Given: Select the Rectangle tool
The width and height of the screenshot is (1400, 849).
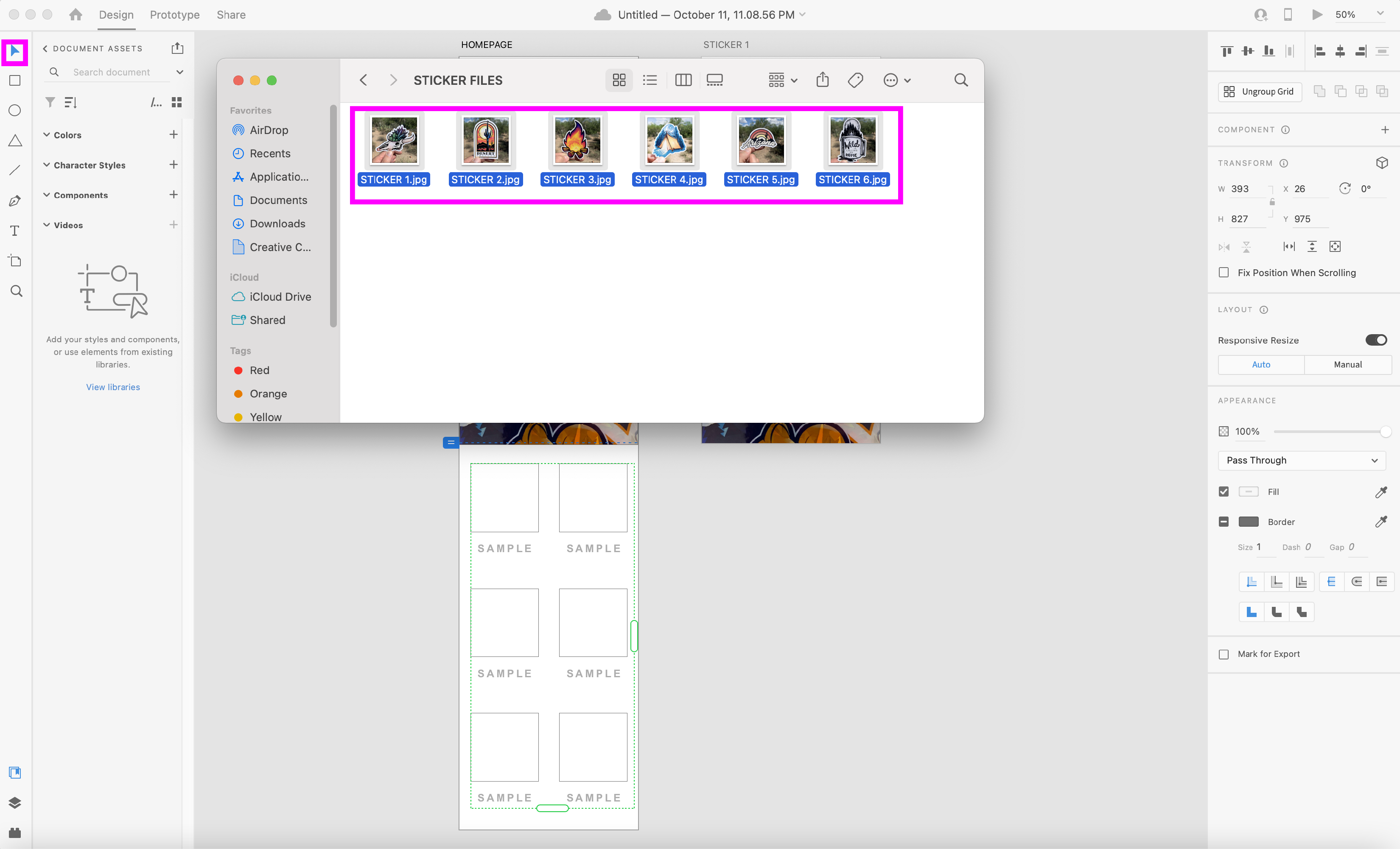Looking at the screenshot, I should coord(15,81).
